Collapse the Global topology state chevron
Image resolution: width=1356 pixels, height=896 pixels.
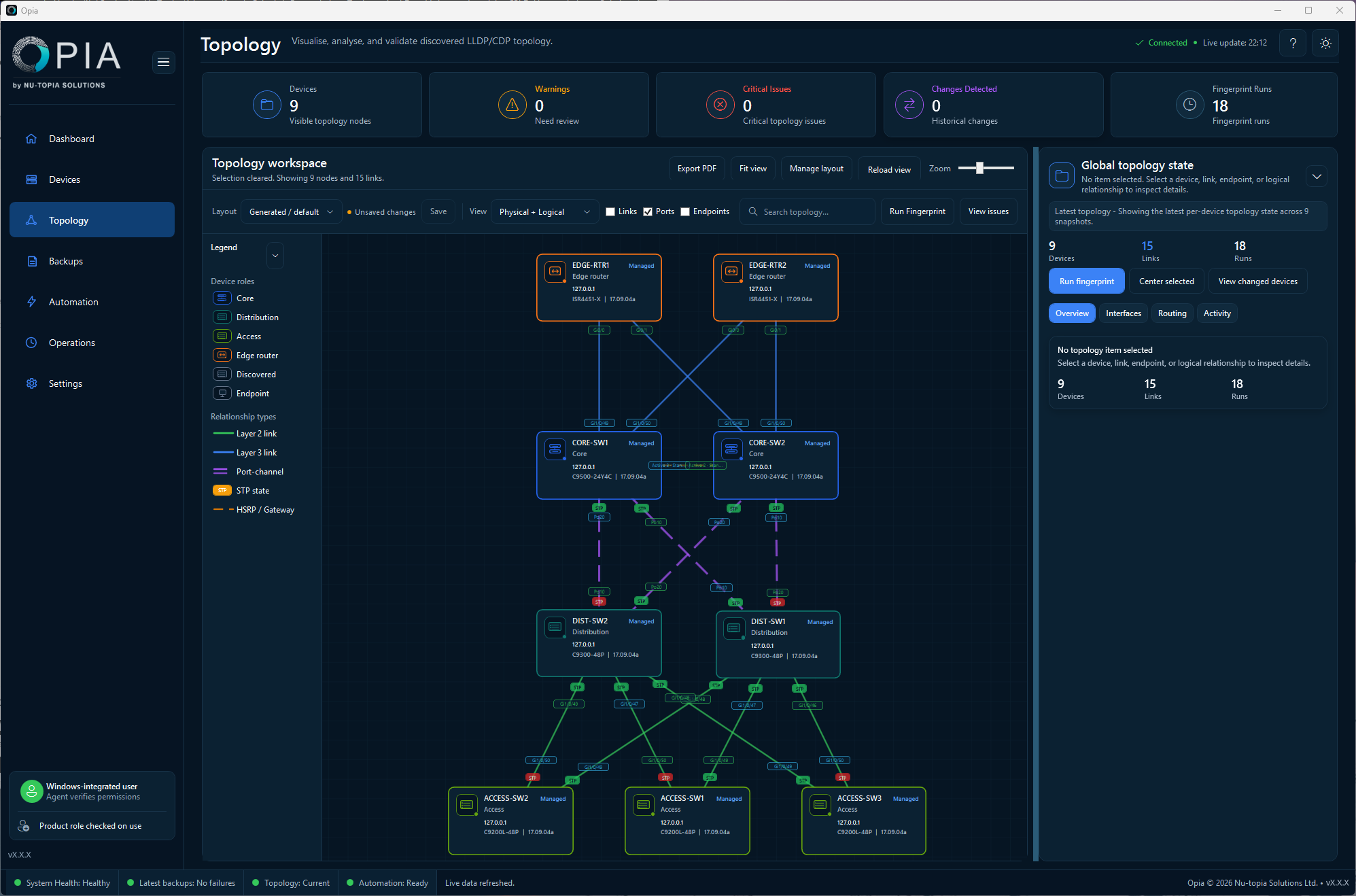1317,177
